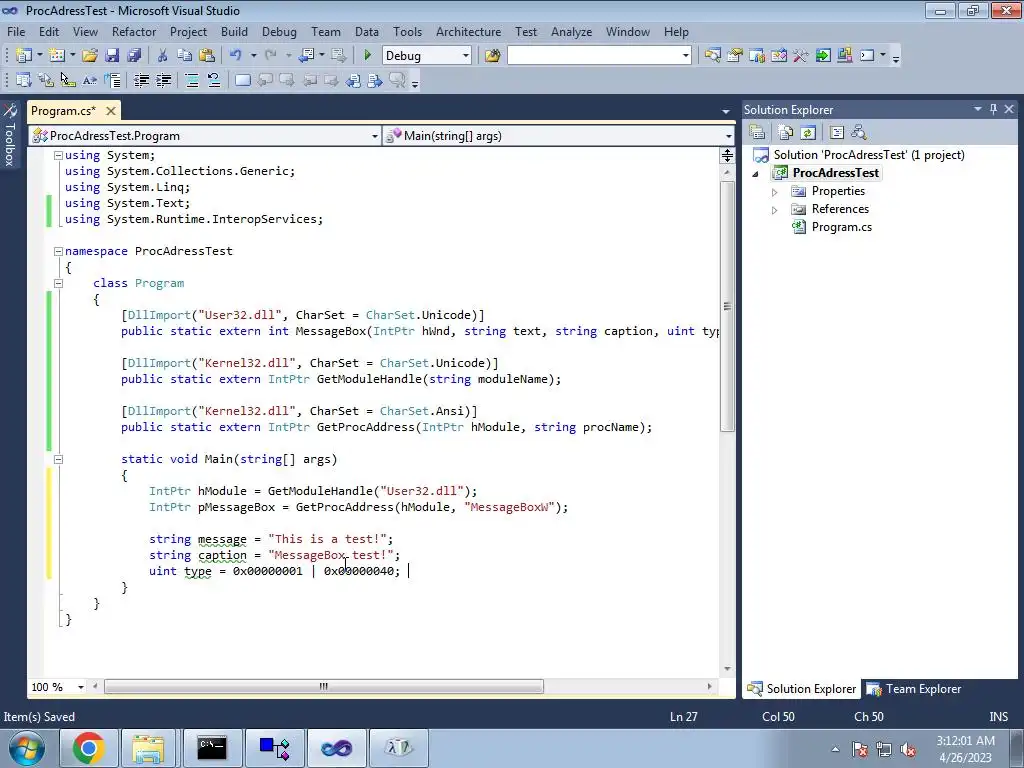The height and width of the screenshot is (768, 1024).
Task: Open the File menu
Action: 16,31
